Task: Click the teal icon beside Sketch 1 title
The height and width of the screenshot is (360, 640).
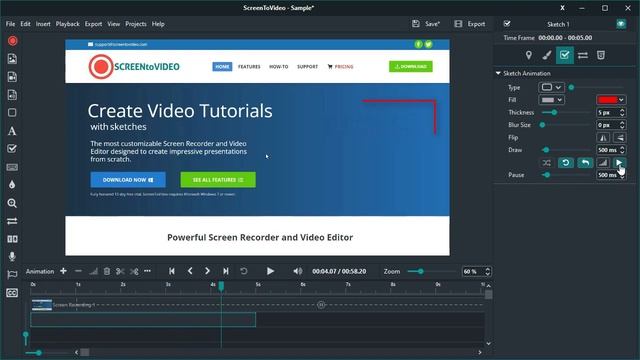Action: coord(621,24)
